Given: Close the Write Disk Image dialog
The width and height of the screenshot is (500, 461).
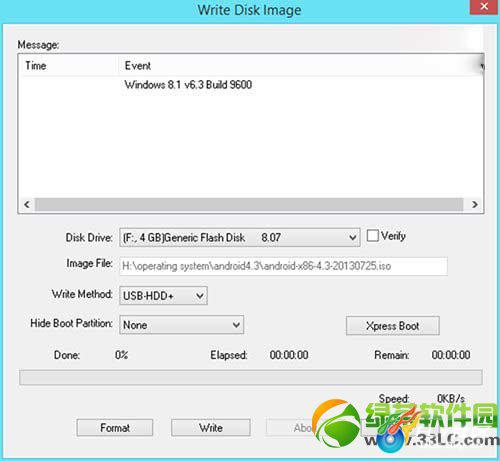Looking at the screenshot, I should (x=484, y=7).
